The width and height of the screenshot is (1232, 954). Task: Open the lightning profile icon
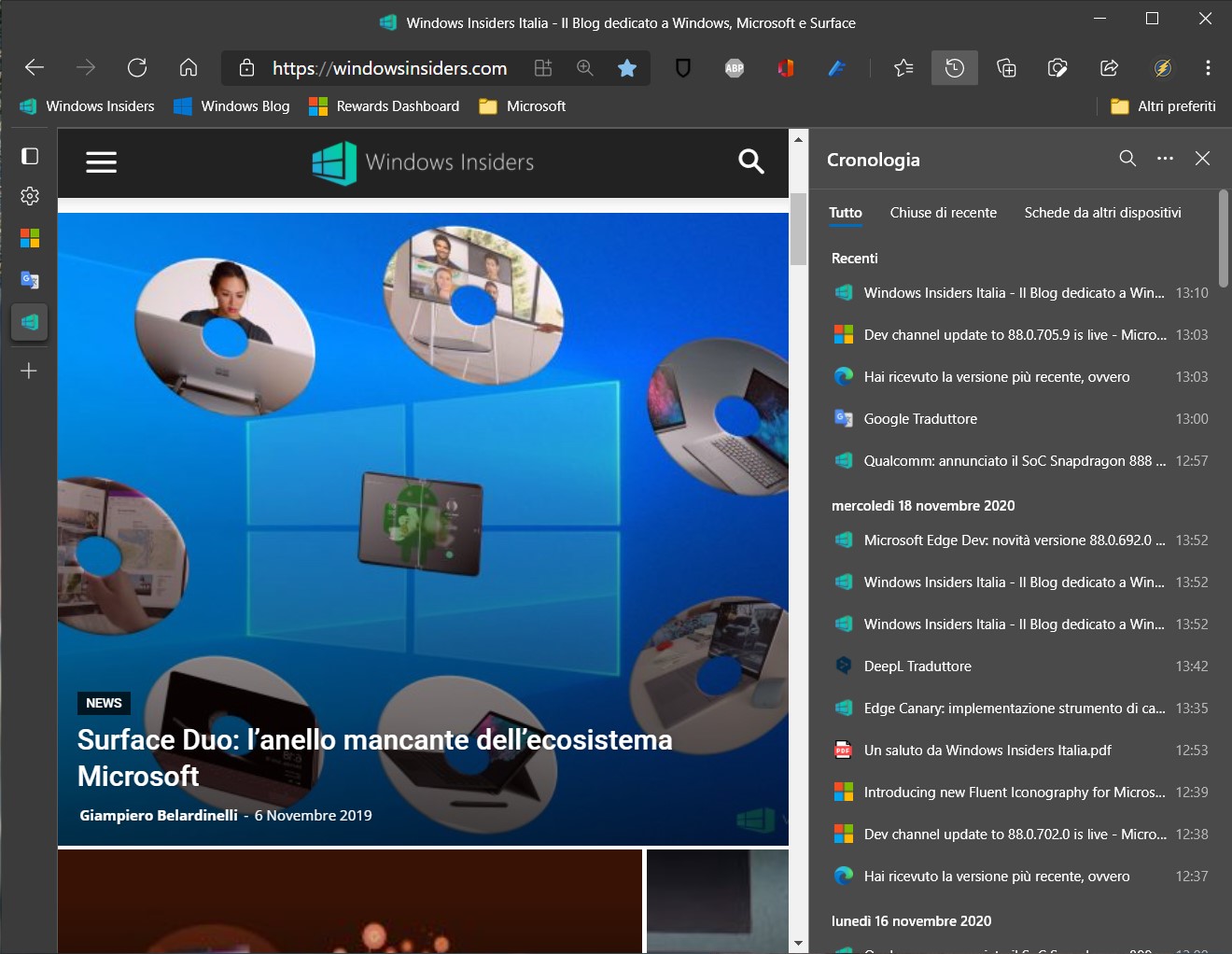coord(1162,67)
